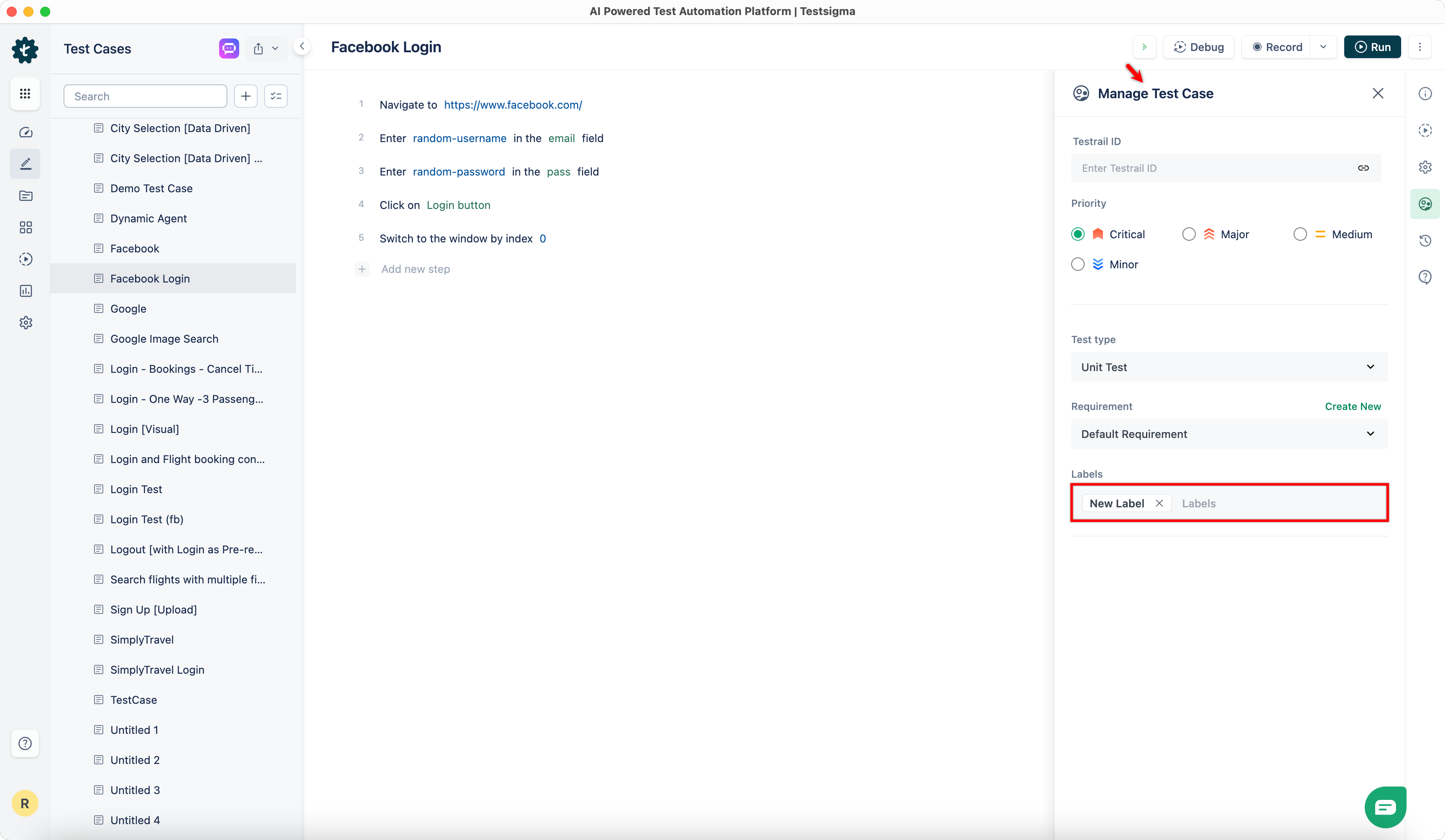Open the info icon in right rail

coord(1425,93)
